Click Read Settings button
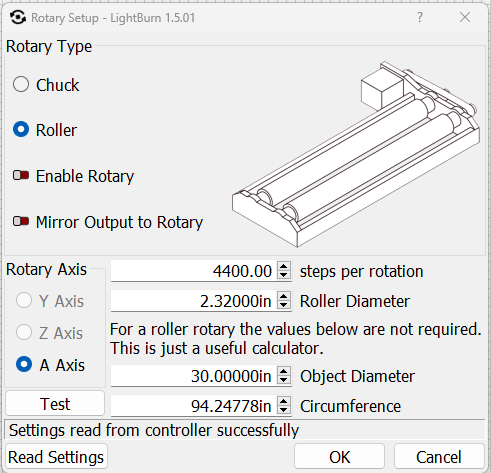 click(56, 456)
